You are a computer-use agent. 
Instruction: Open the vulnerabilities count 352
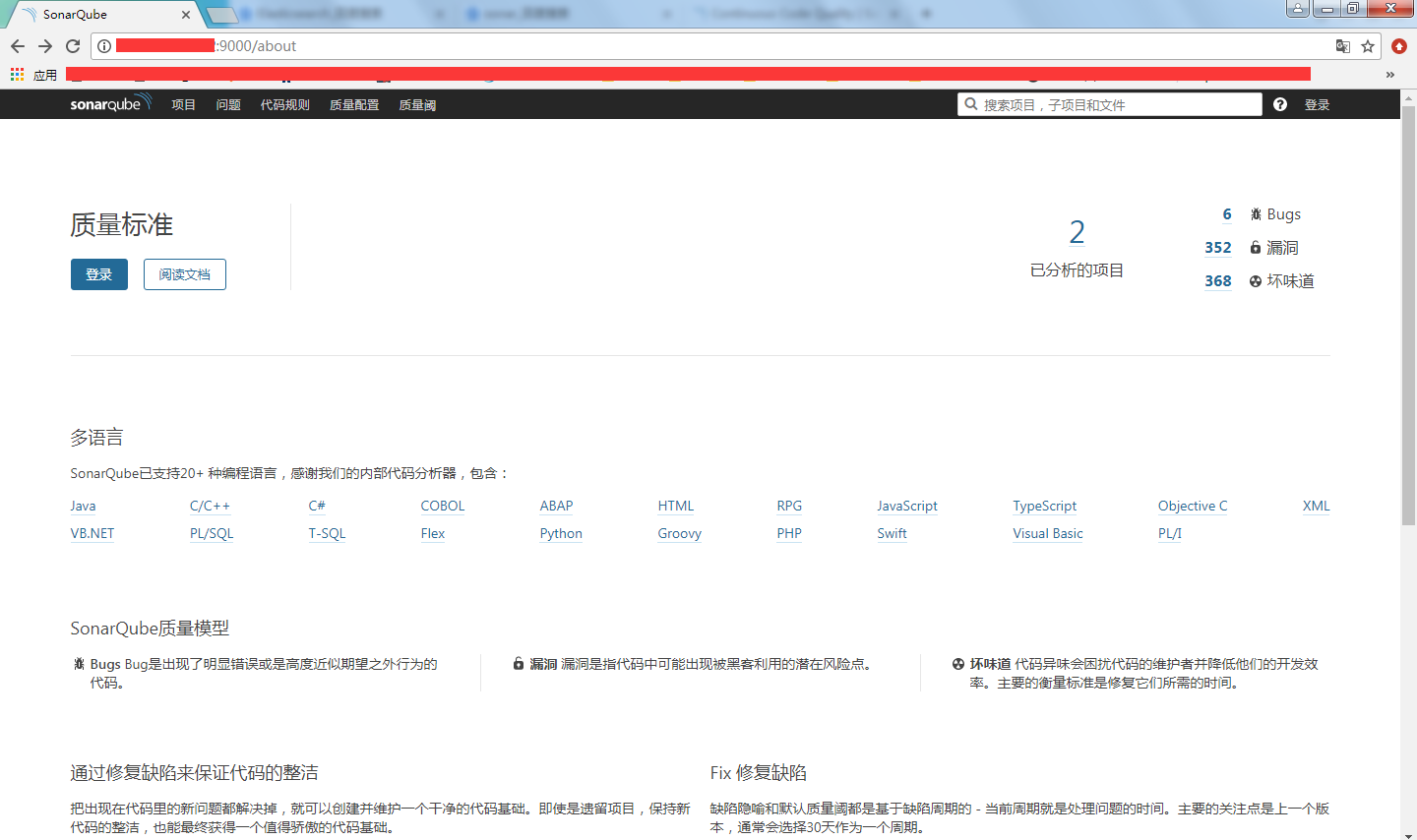tap(1218, 248)
